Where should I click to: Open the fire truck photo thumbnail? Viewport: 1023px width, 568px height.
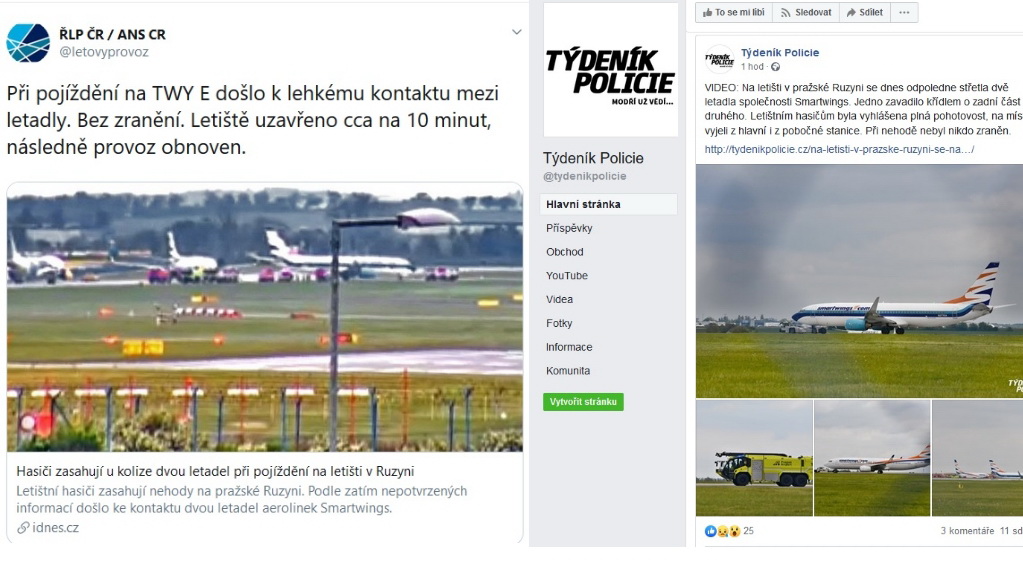point(754,458)
